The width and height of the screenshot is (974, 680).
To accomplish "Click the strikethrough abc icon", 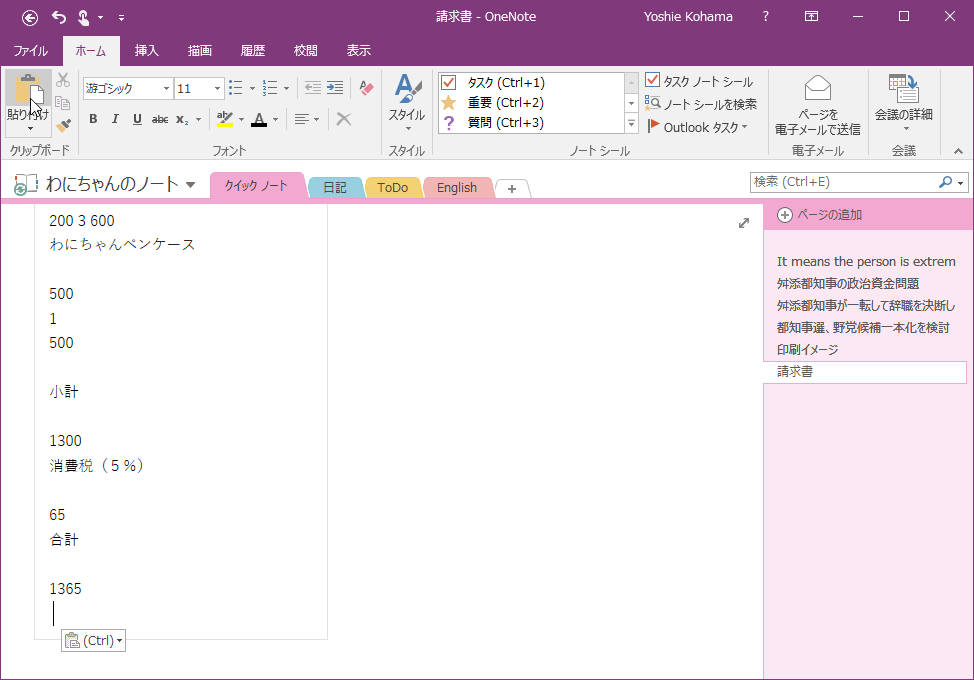I will [x=160, y=119].
